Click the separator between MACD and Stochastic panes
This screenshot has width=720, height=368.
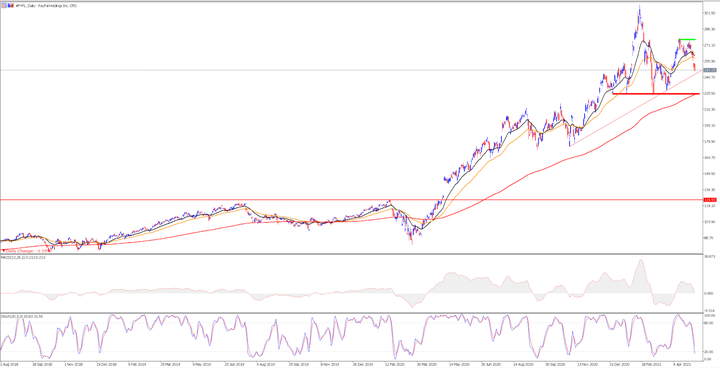[x=351, y=313]
